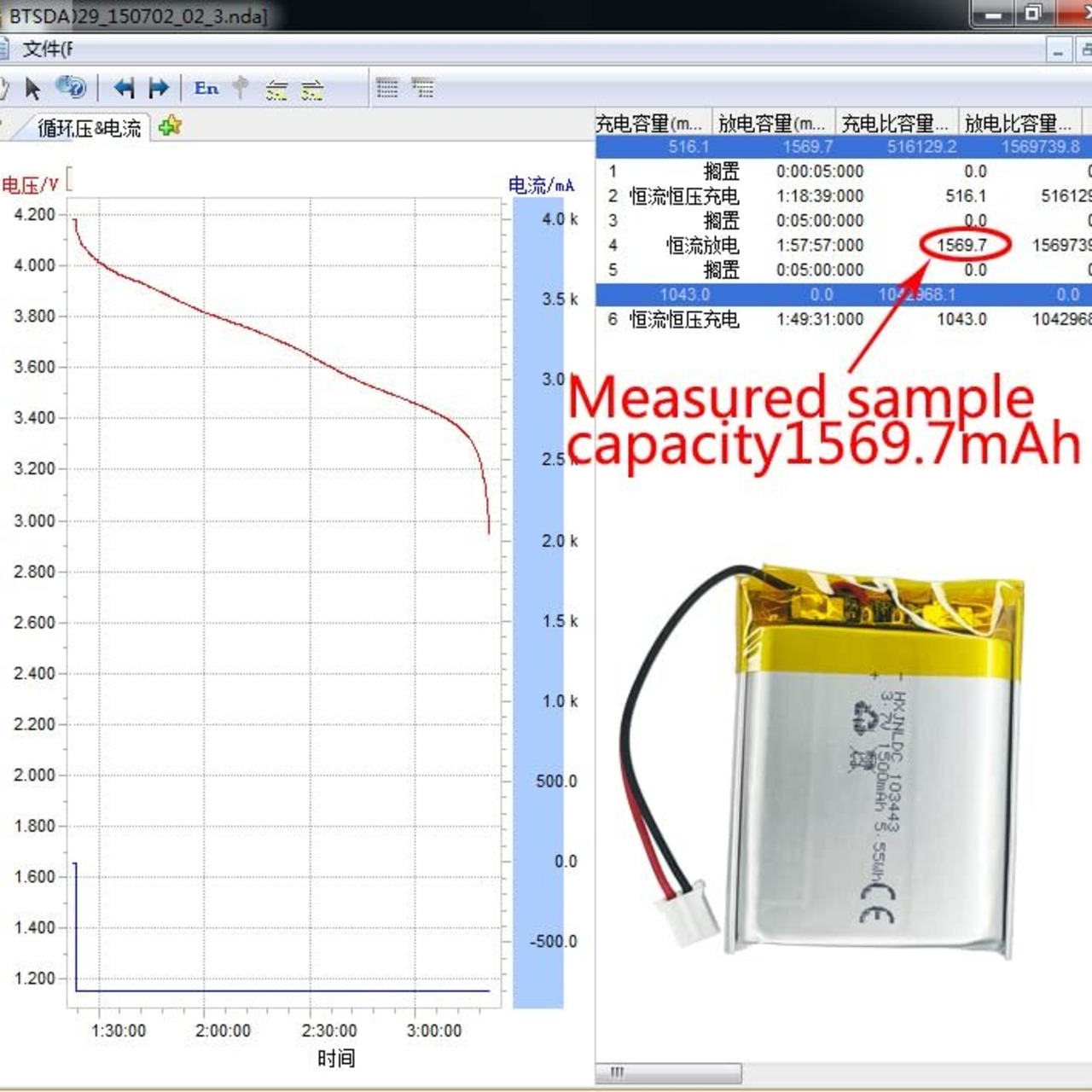Sort by 放电容量 column header
Screen dimensions: 1092x1092
pos(774,123)
